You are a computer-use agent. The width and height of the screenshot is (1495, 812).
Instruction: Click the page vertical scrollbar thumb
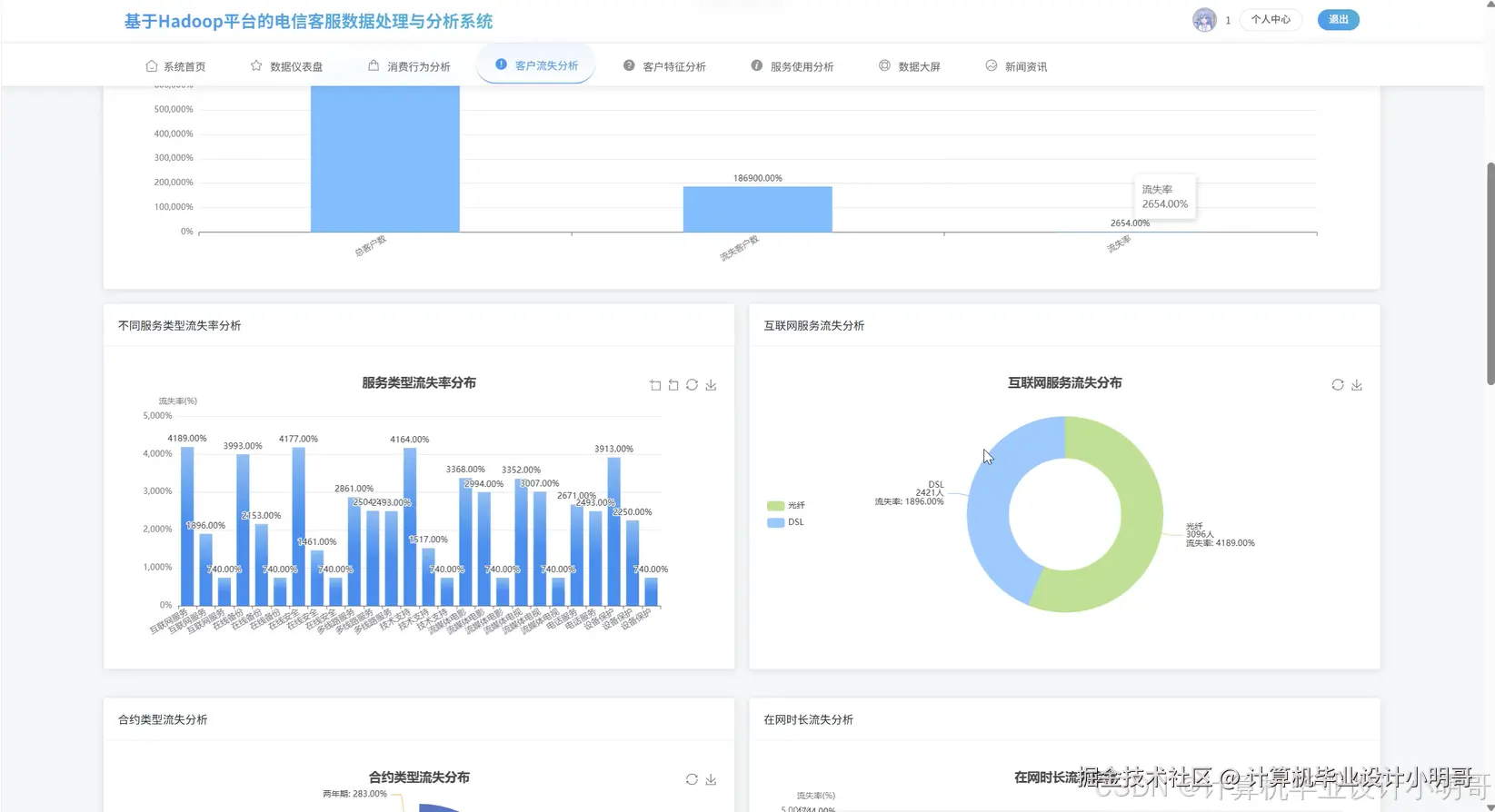[1490, 273]
